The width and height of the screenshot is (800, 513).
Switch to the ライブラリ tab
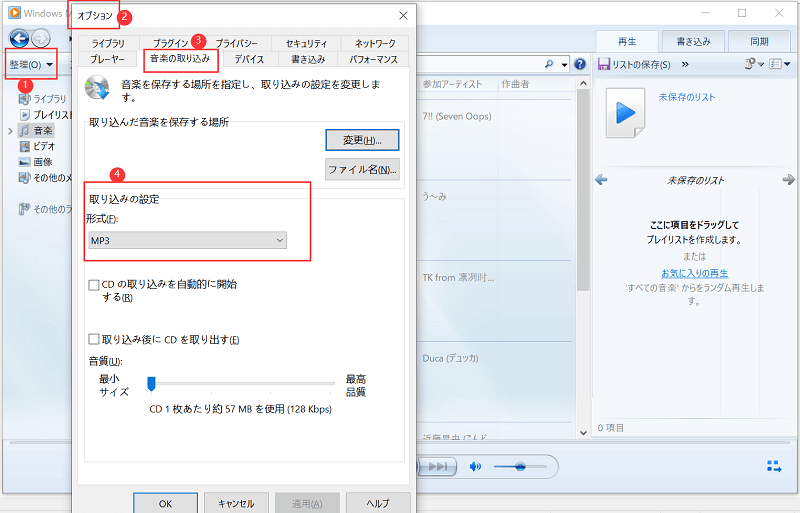coord(108,43)
